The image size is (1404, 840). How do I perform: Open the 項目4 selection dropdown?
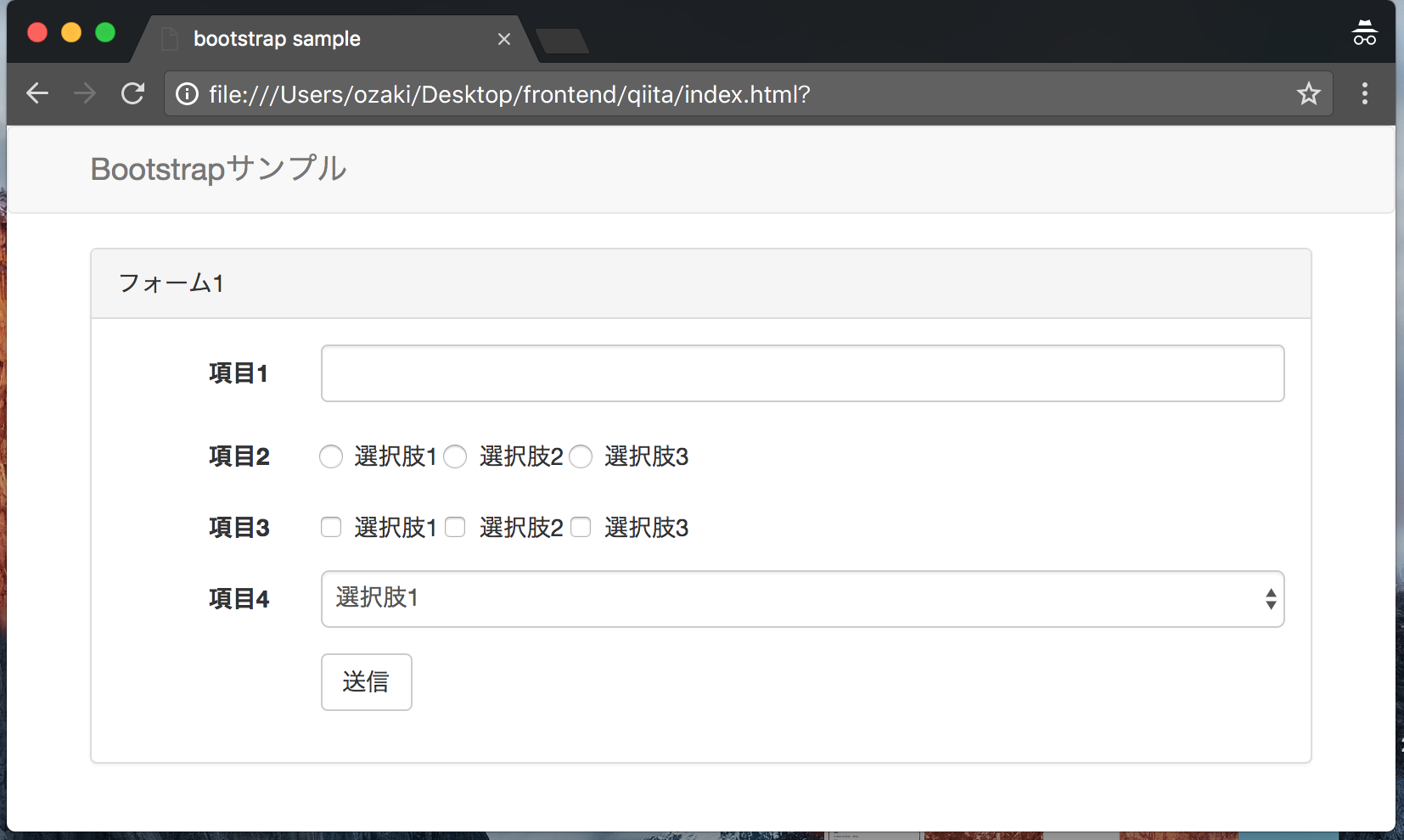coord(1268,598)
